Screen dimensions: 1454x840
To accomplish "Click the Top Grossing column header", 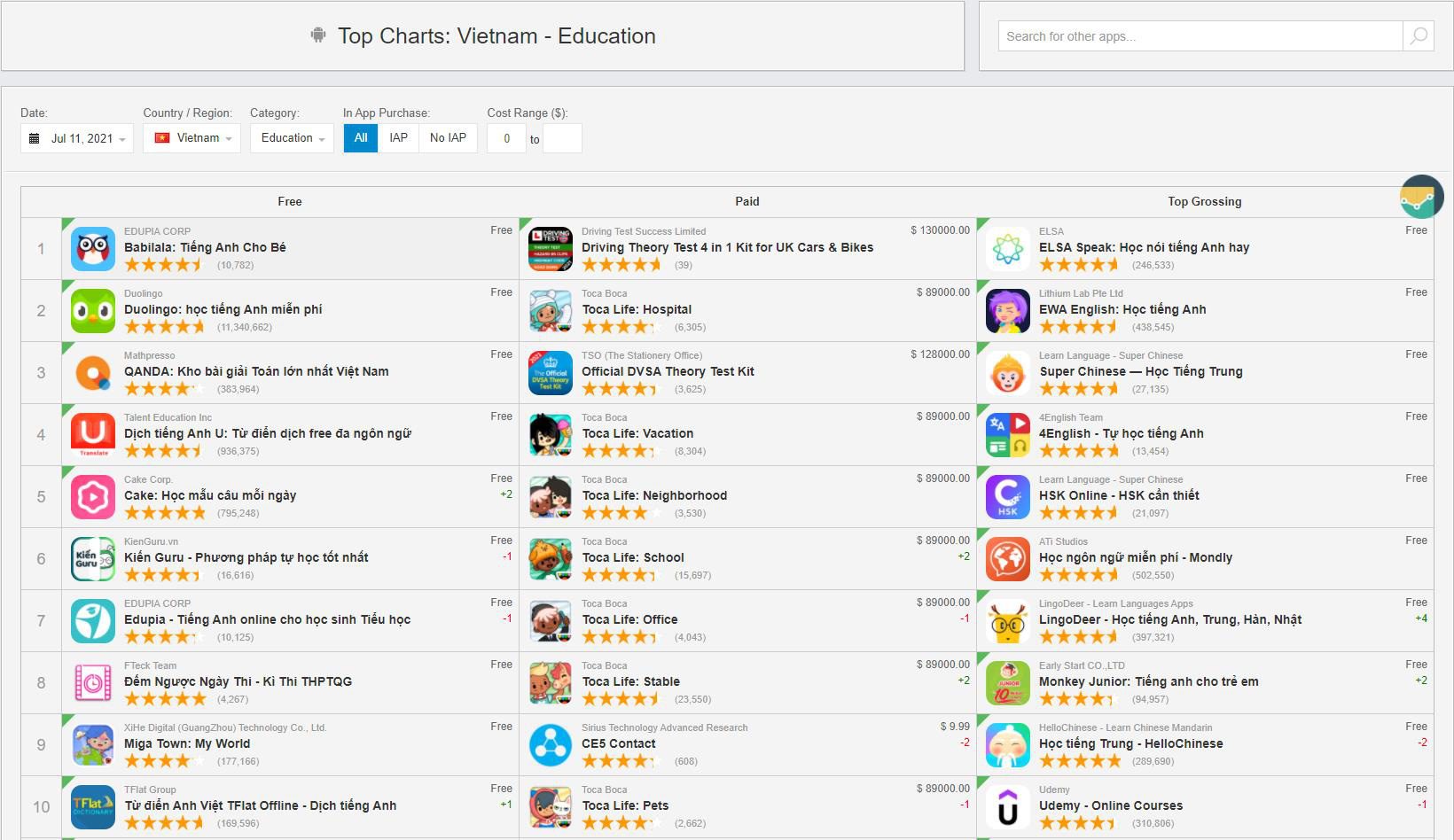I will click(1205, 202).
